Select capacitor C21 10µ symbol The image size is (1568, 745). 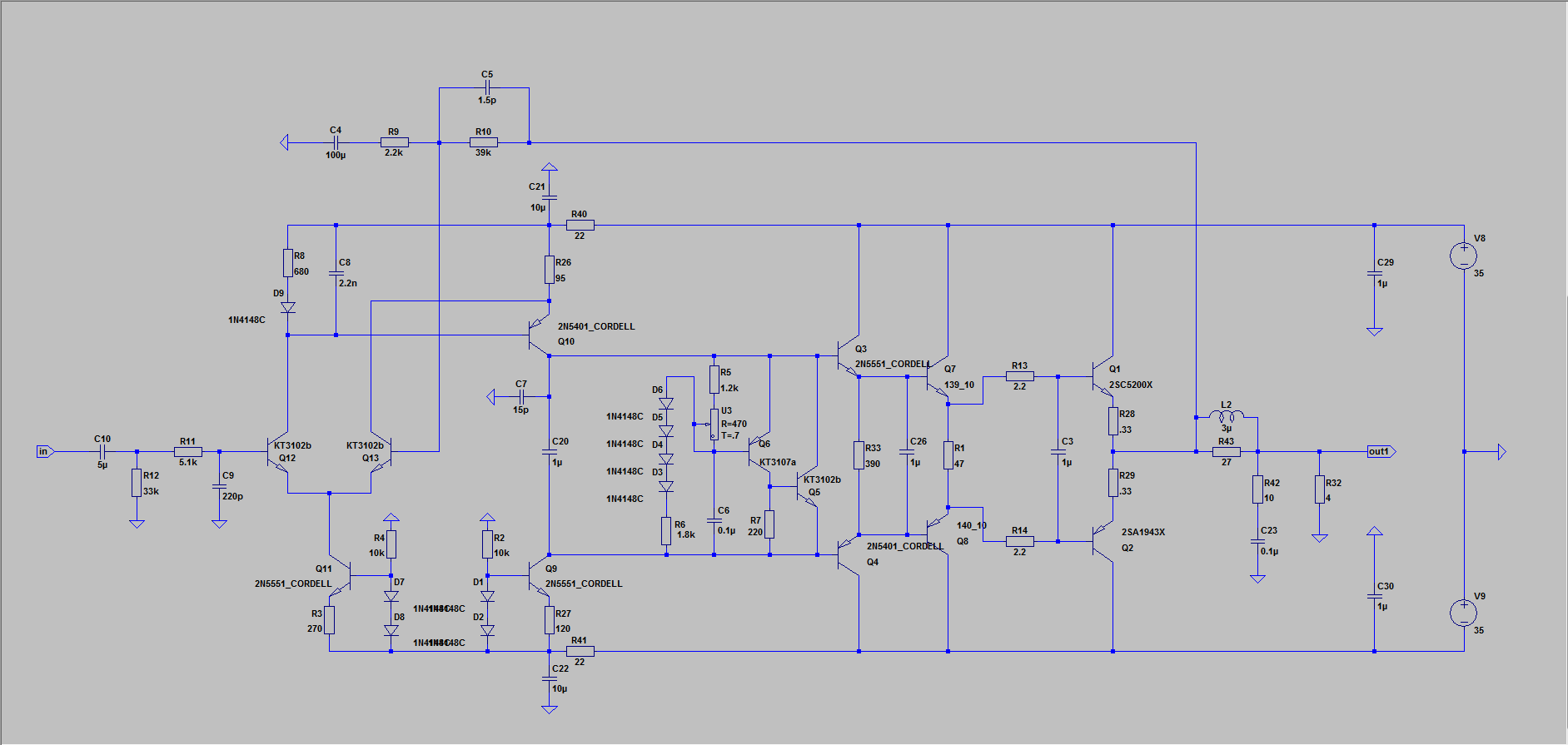tap(550, 198)
